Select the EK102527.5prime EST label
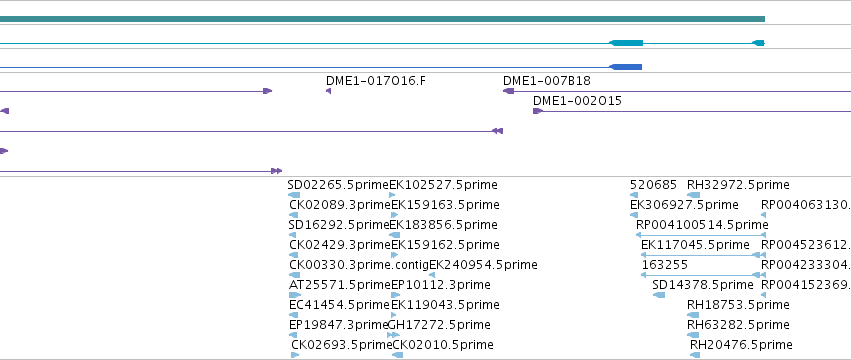 point(443,185)
